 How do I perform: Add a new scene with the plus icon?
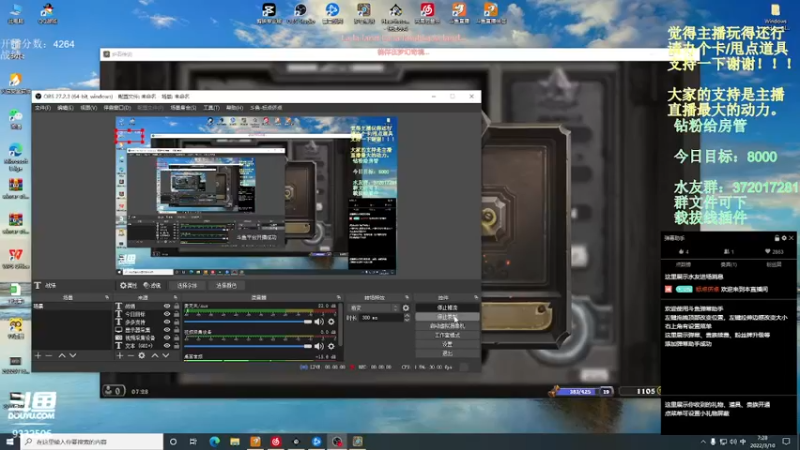(x=38, y=355)
